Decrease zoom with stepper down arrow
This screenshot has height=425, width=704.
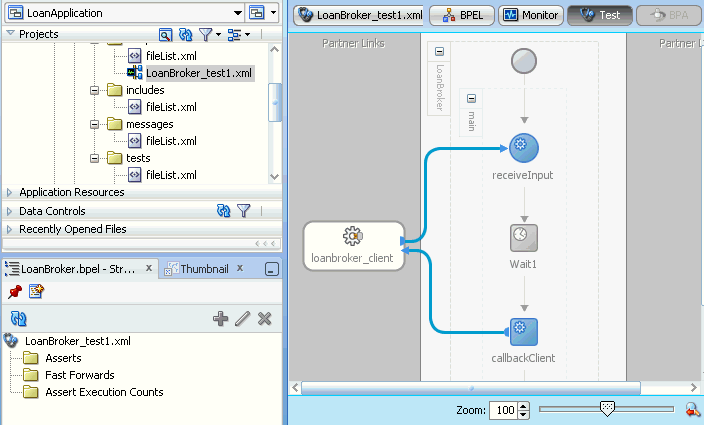click(524, 414)
